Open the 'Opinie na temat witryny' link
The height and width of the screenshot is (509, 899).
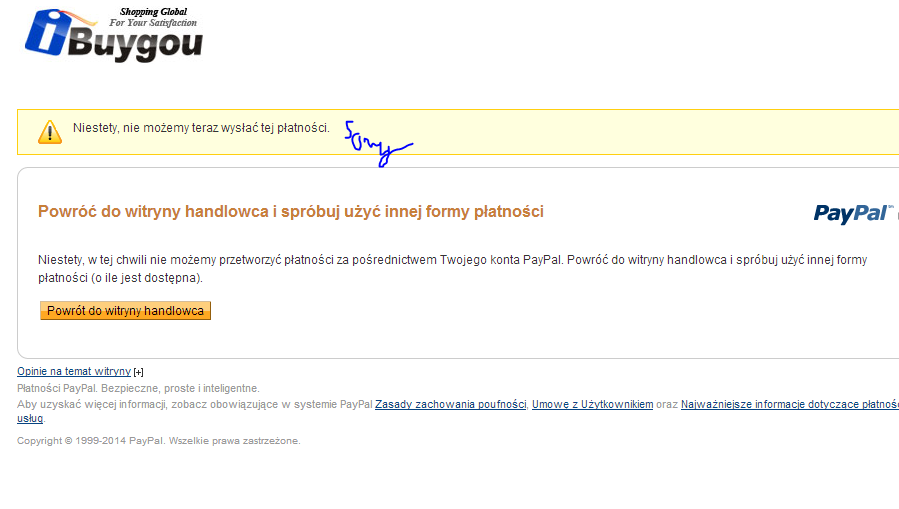[74, 371]
